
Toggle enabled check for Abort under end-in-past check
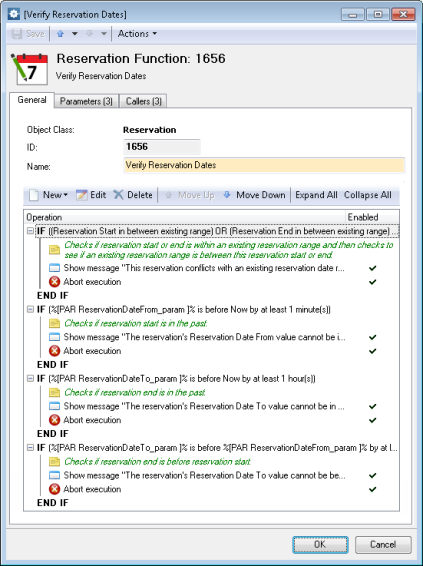[x=372, y=420]
